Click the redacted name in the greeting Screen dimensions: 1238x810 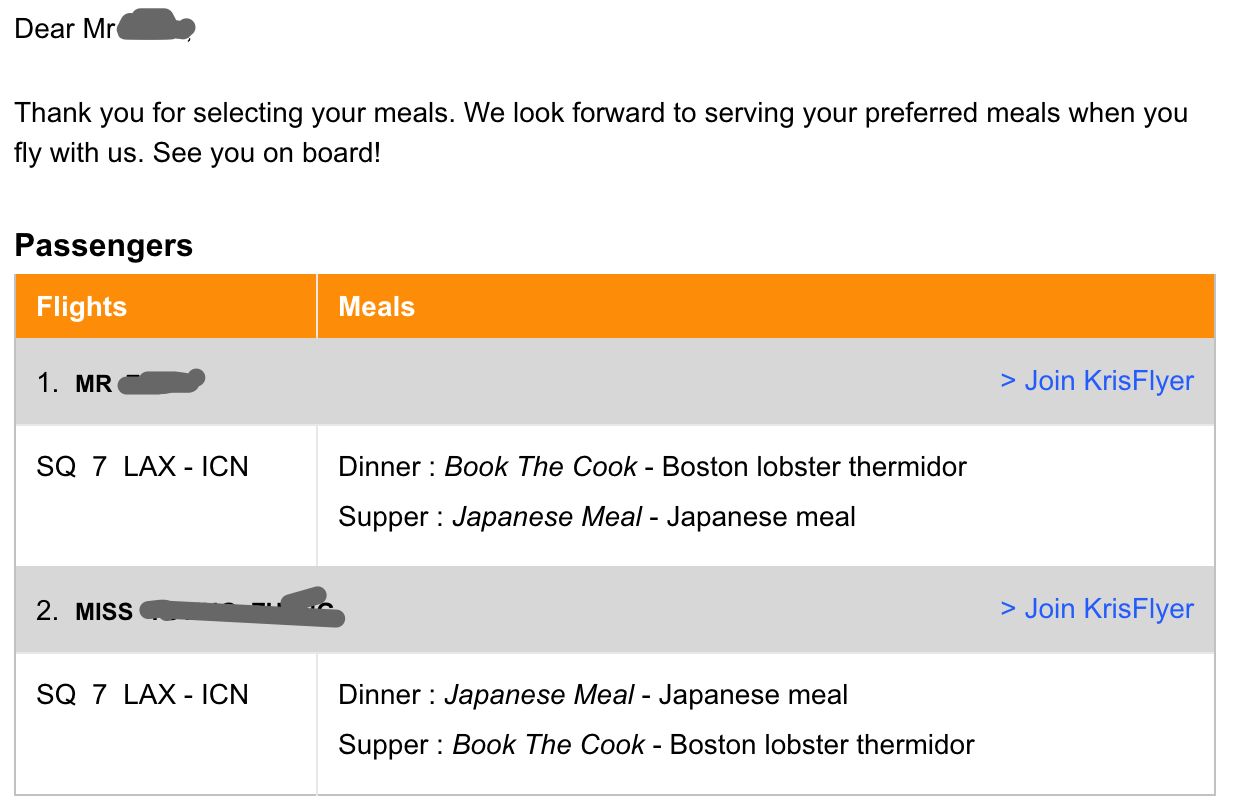(155, 28)
